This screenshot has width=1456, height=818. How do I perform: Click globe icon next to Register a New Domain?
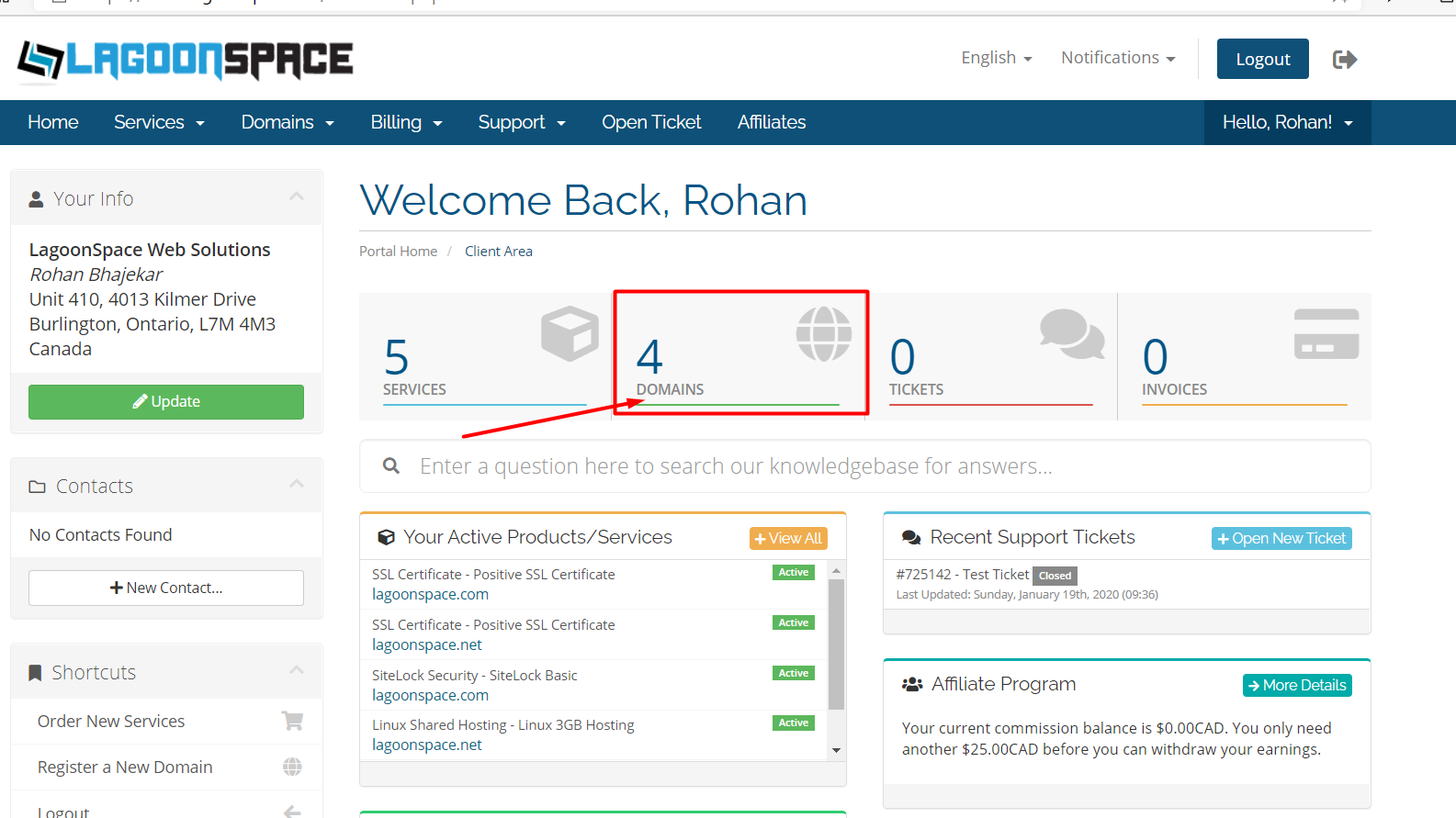coord(292,767)
